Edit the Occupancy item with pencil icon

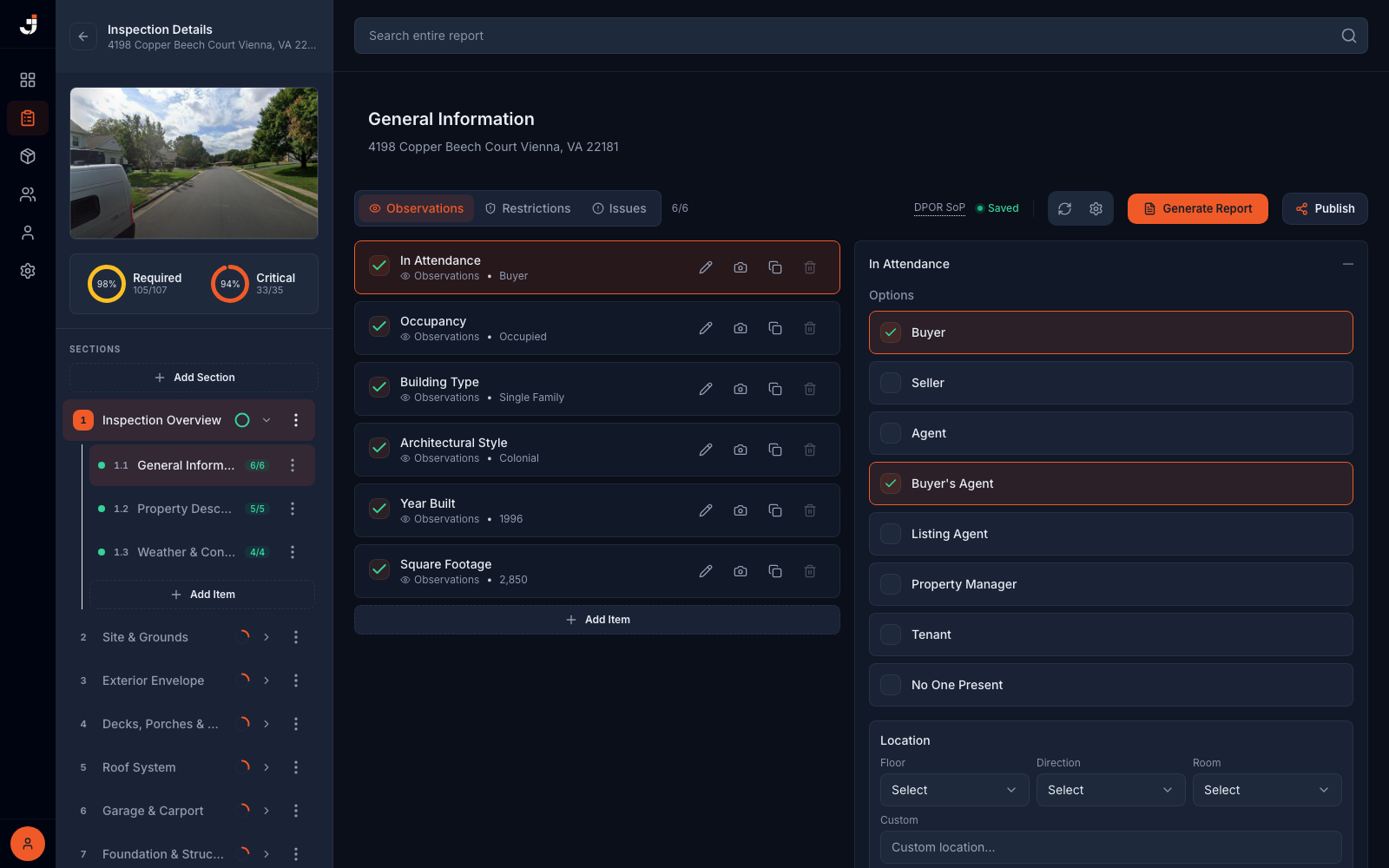[x=706, y=328]
